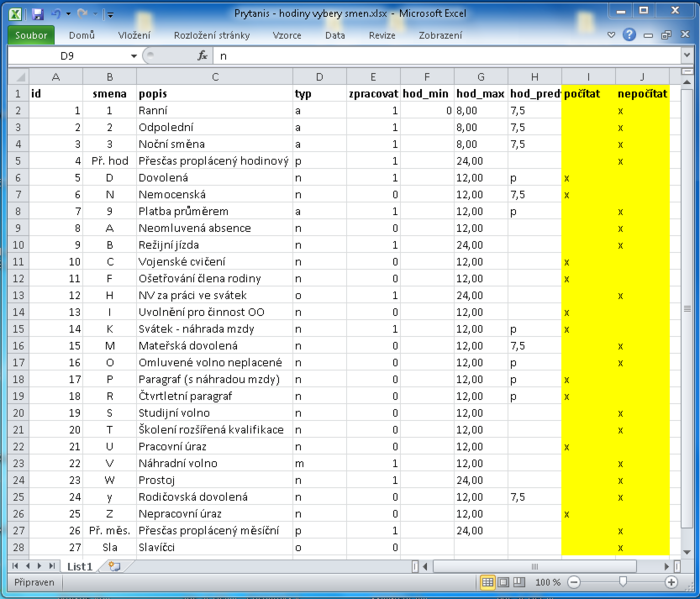Click the horizontal scrollbar left arrow
The image size is (700, 599).
(x=425, y=566)
